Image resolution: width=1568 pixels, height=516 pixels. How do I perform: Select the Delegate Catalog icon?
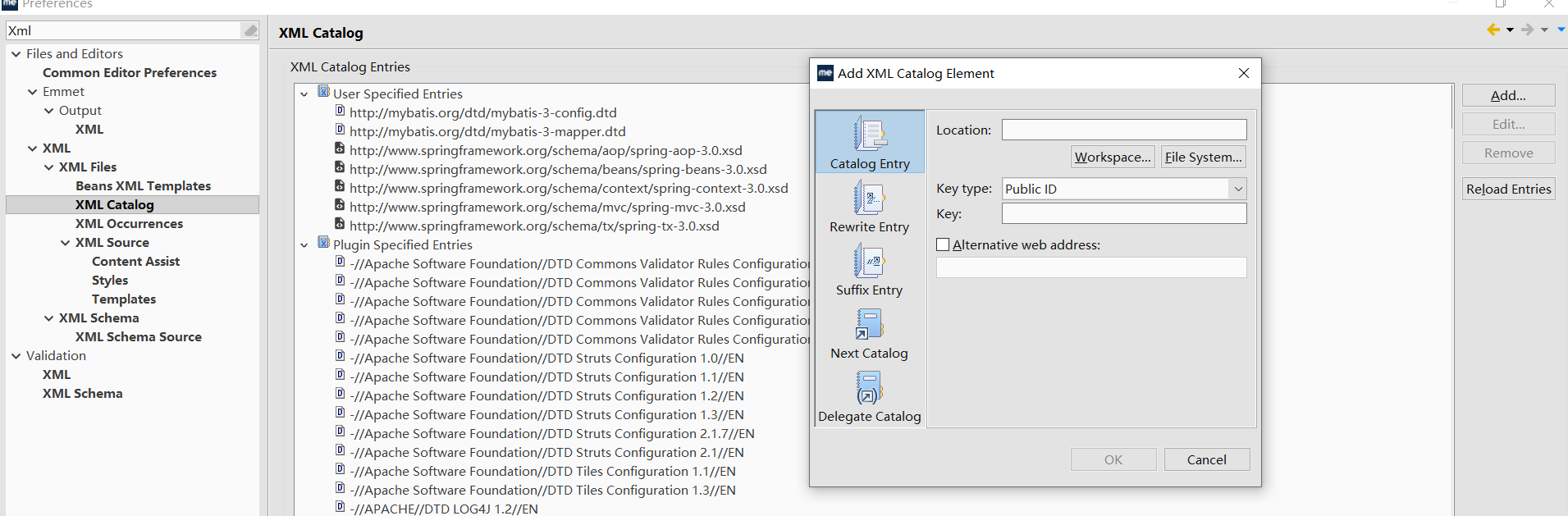coord(869,387)
